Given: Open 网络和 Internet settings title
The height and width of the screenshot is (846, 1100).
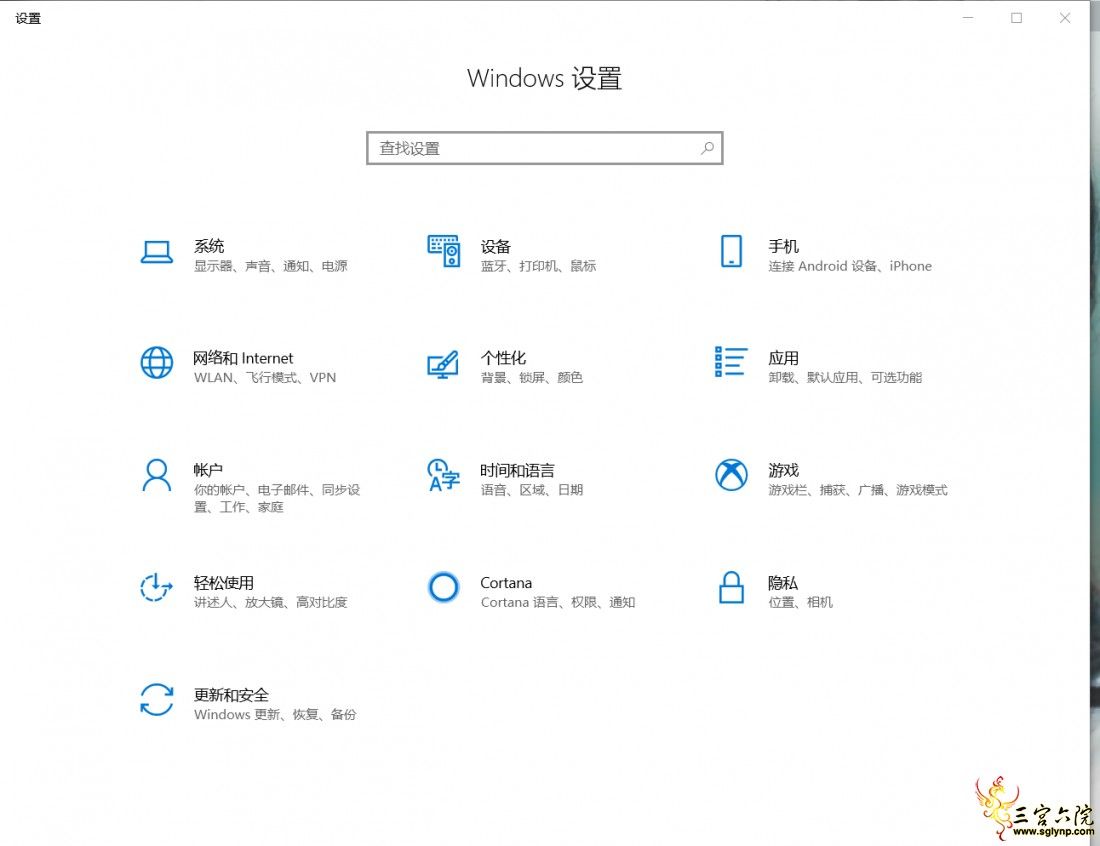Looking at the screenshot, I should (x=243, y=358).
